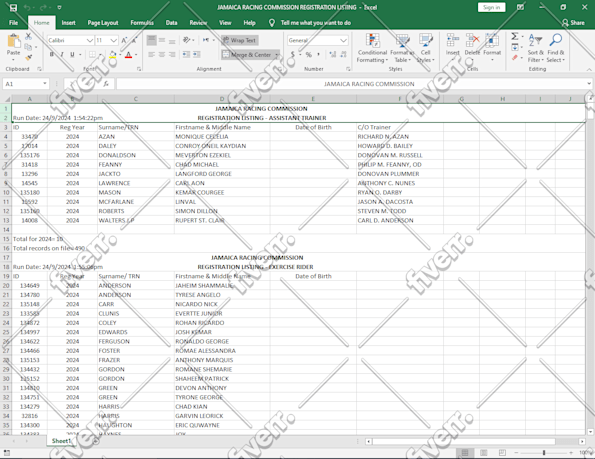The image size is (595, 459).
Task: Click the horizontal scrollbar right arrow
Action: [582, 442]
